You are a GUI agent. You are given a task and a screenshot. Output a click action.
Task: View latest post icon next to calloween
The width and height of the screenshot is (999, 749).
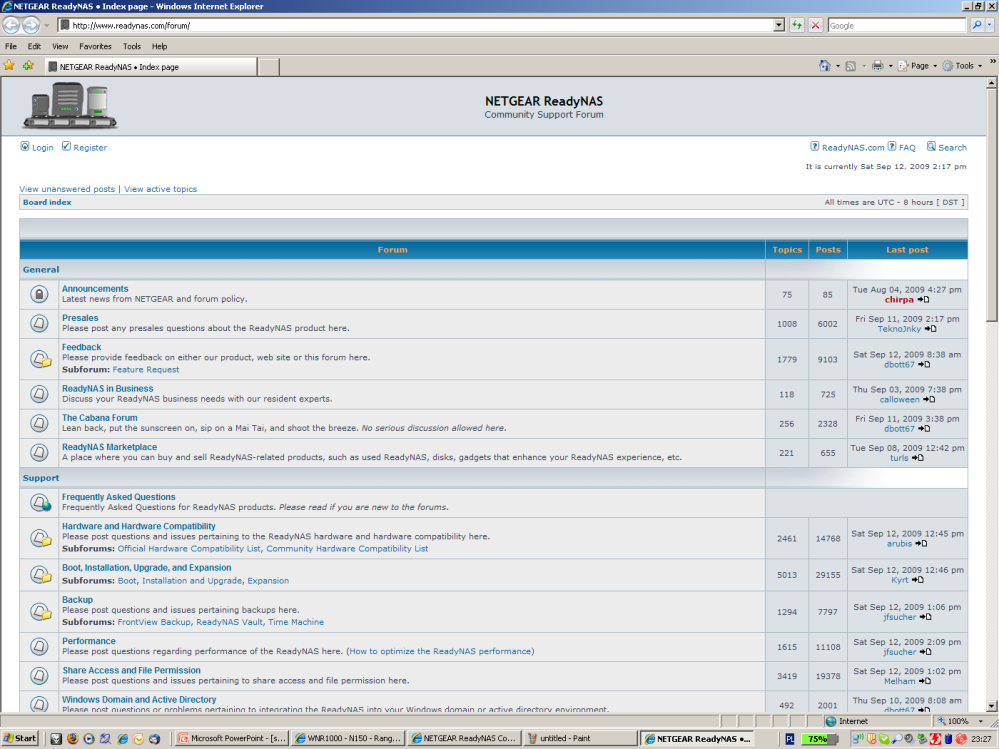[929, 399]
